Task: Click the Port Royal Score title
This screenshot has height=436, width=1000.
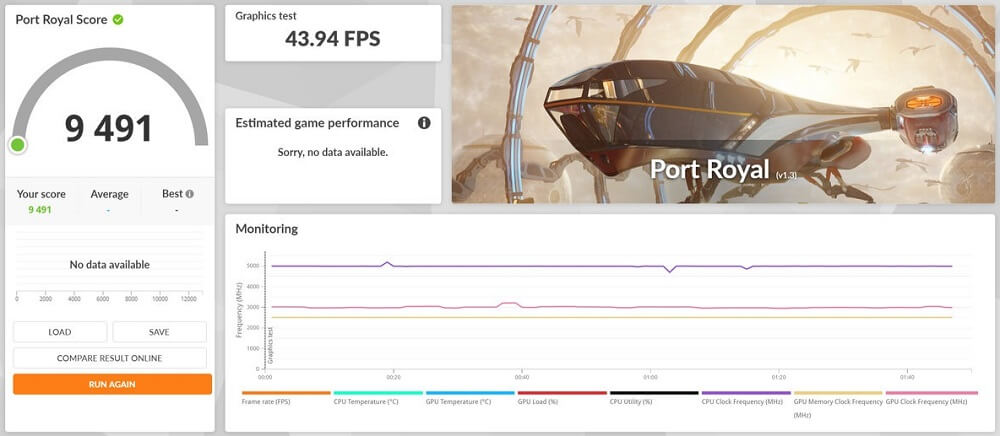Action: tap(61, 20)
